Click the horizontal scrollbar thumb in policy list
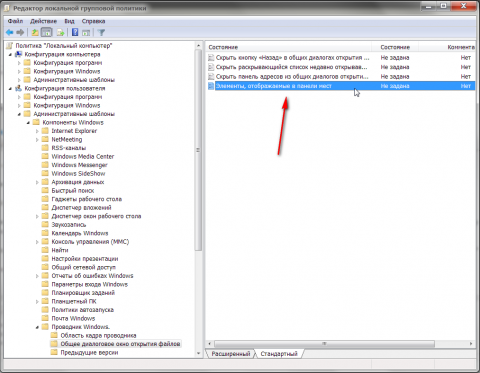The width and height of the screenshot is (480, 373). (324, 343)
